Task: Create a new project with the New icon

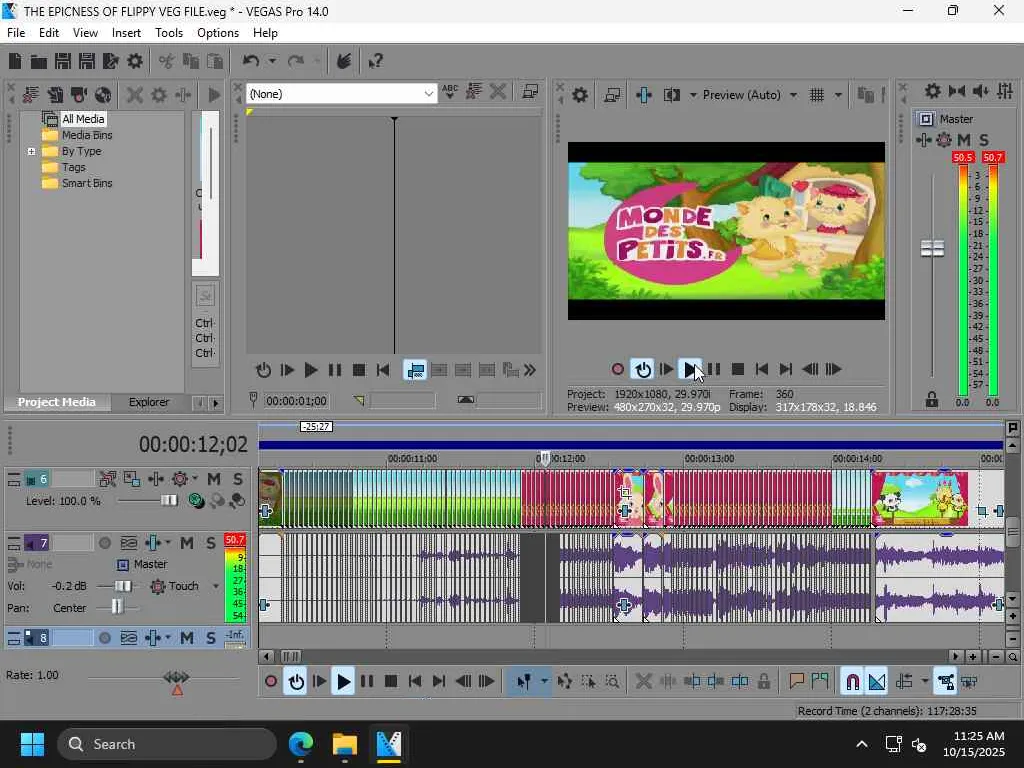Action: click(x=15, y=61)
